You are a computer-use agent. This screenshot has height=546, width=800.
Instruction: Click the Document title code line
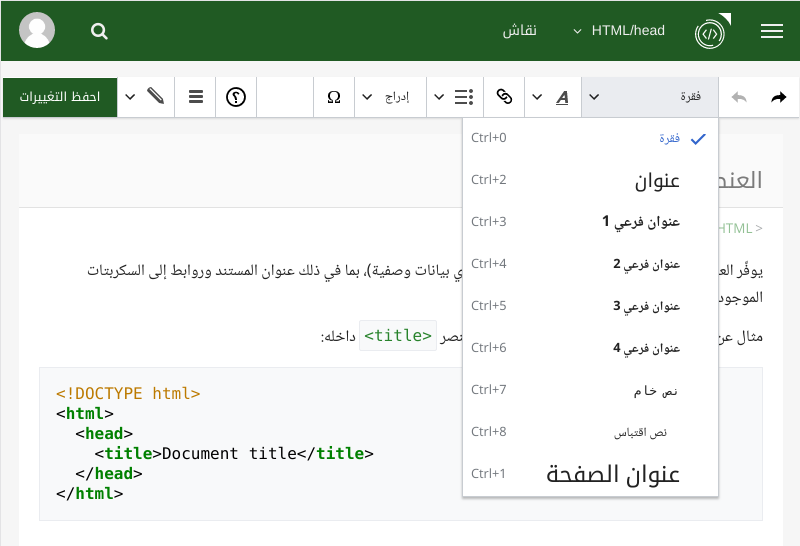(234, 453)
